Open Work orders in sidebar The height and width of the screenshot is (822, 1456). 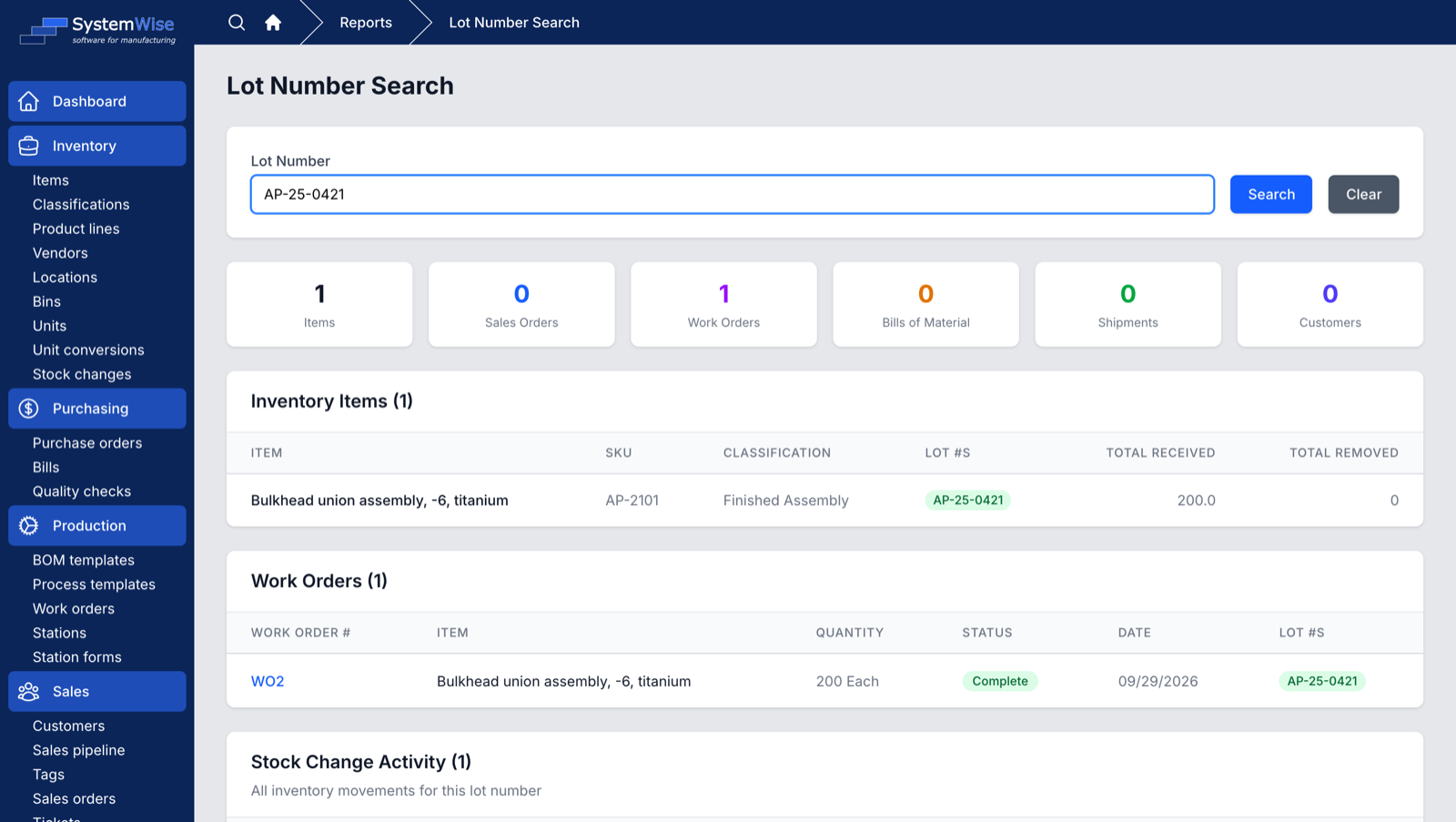pos(74,609)
